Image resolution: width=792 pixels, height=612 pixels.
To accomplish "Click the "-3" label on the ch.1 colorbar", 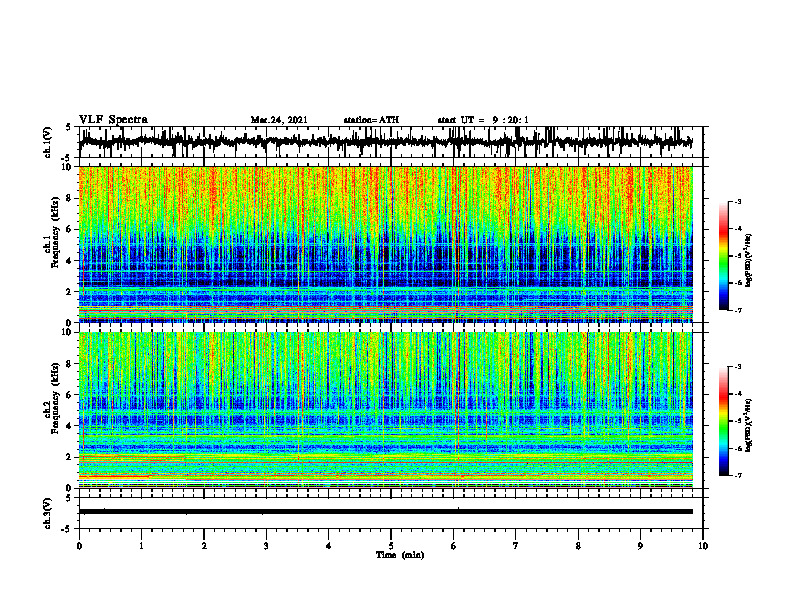I will click(738, 201).
